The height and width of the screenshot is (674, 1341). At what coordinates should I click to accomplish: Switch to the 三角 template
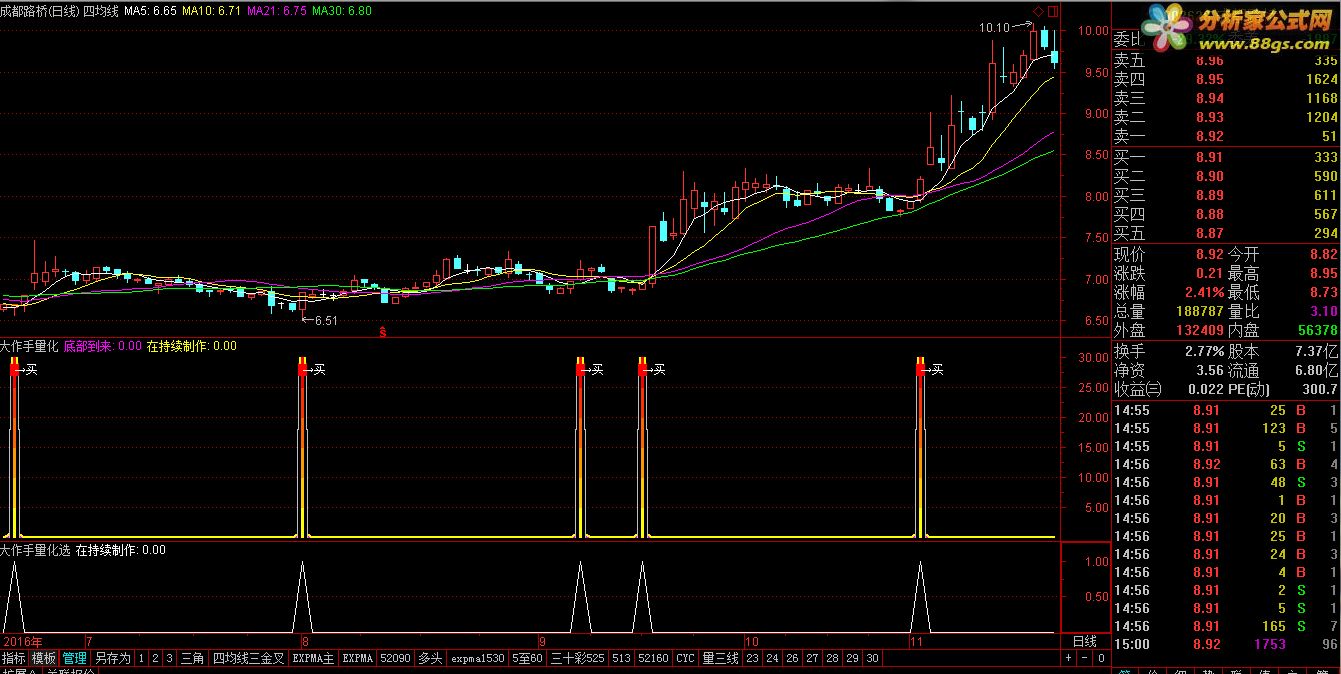pos(192,659)
